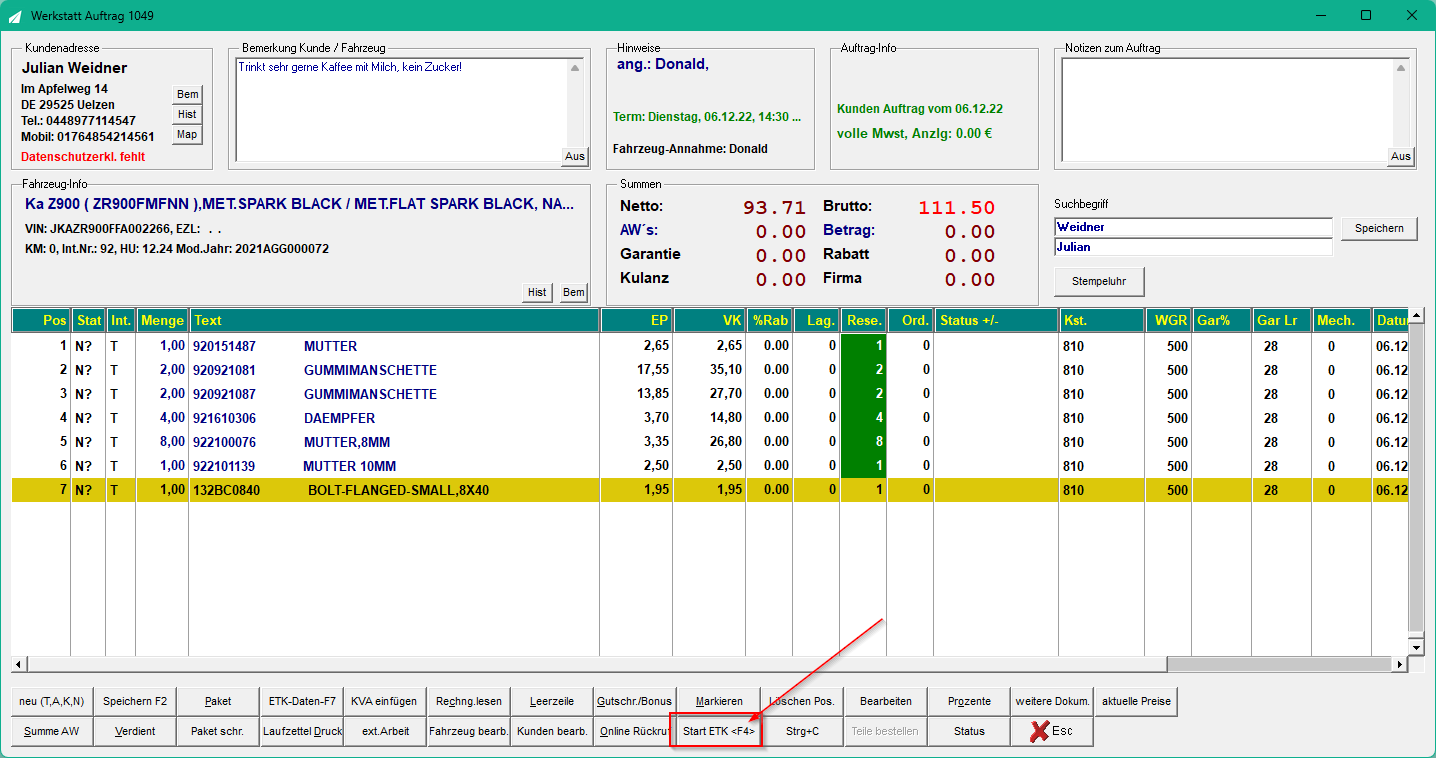Click Speichern next to Suchbegriff

[1379, 228]
